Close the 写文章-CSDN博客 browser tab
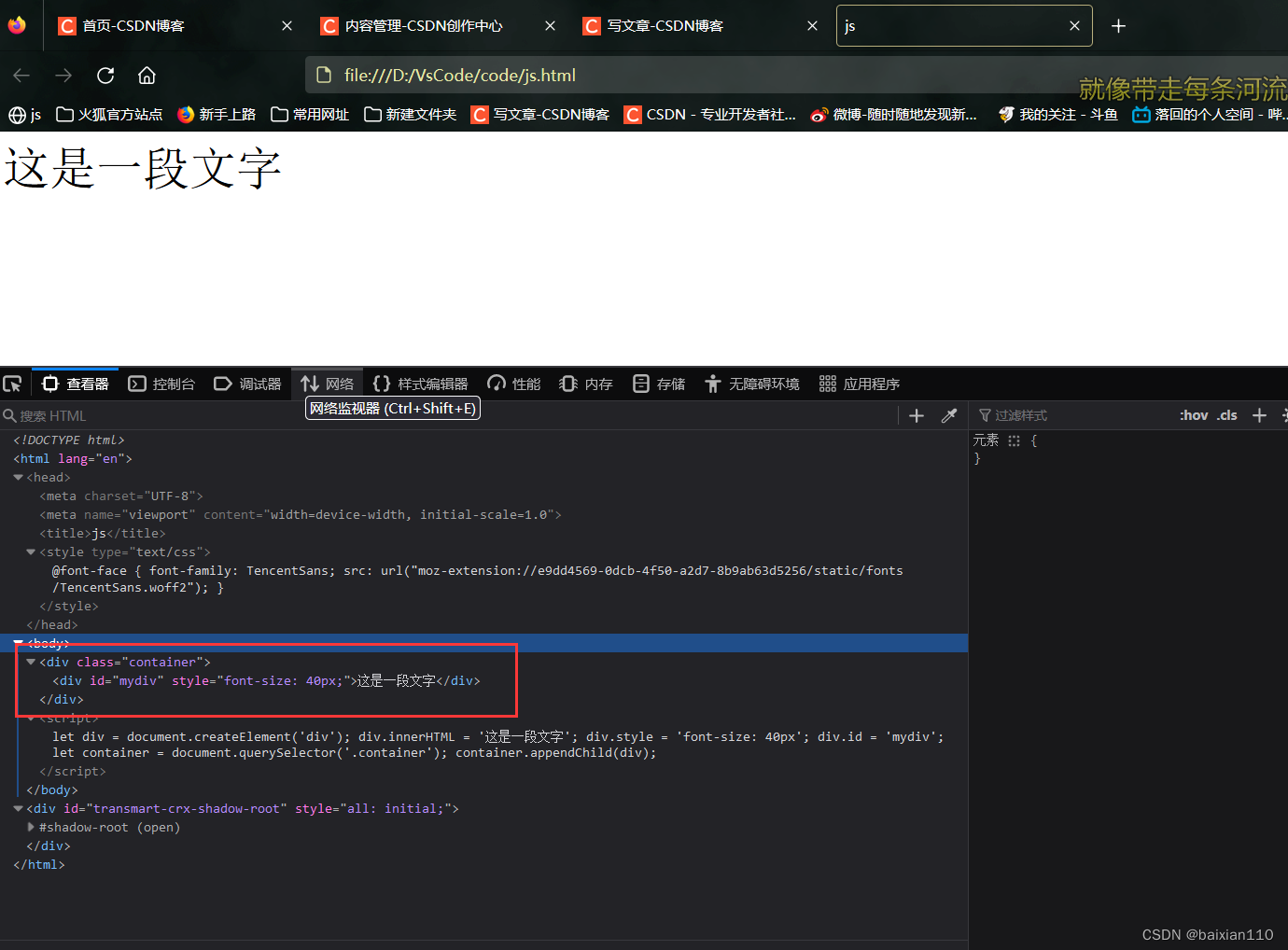This screenshot has width=1288, height=950. point(812,26)
